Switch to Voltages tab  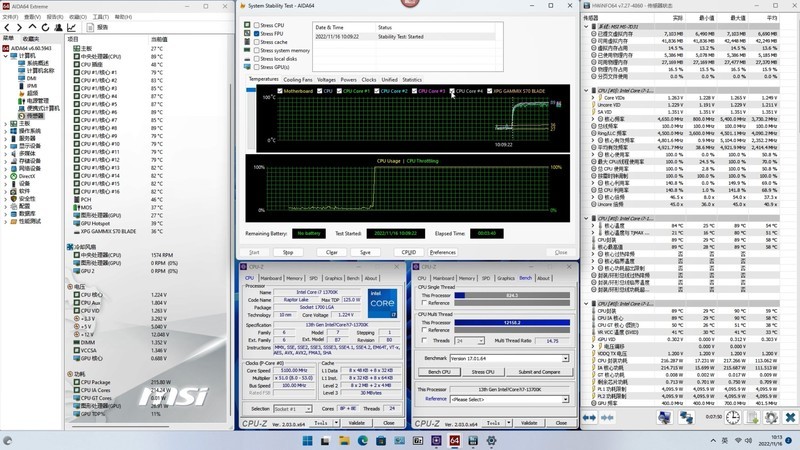click(x=327, y=80)
